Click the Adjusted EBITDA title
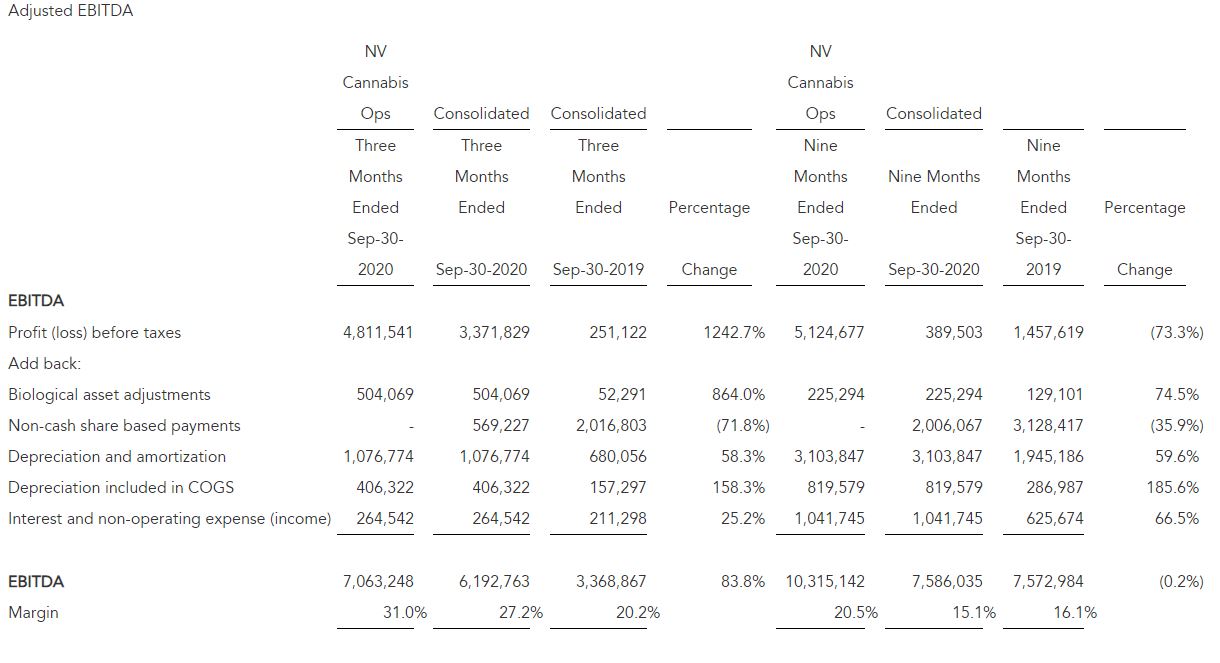 click(70, 11)
